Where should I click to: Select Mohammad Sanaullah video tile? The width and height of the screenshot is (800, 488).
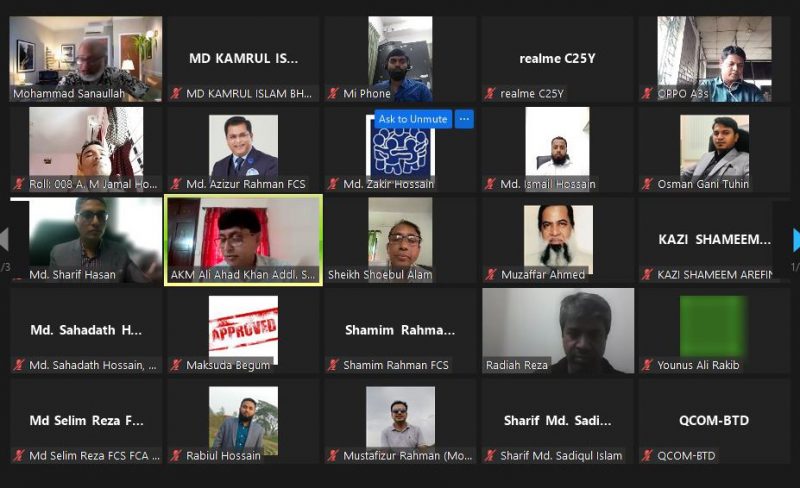86,59
